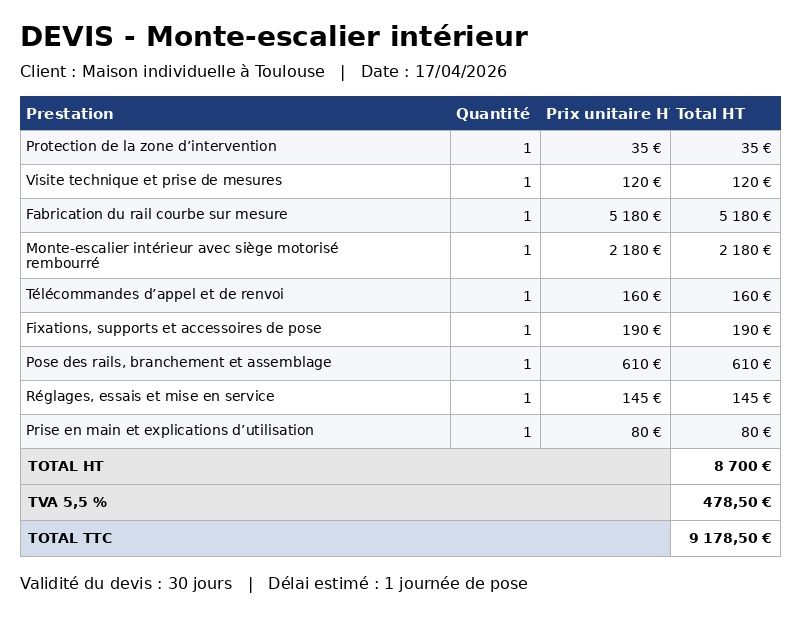Select Fabrication du rail courbe sur mesure
This screenshot has height=619, width=800.
coord(157,214)
